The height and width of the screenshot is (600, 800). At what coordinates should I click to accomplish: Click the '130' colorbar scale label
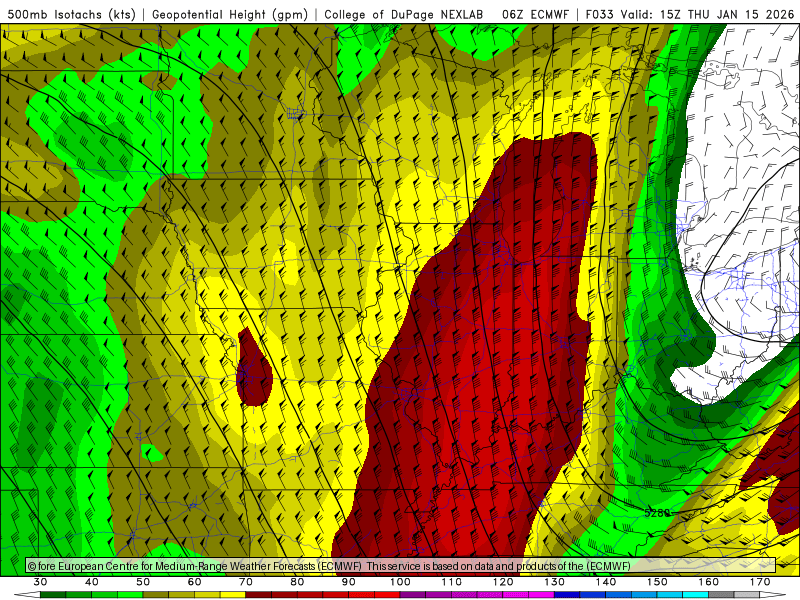pos(555,582)
